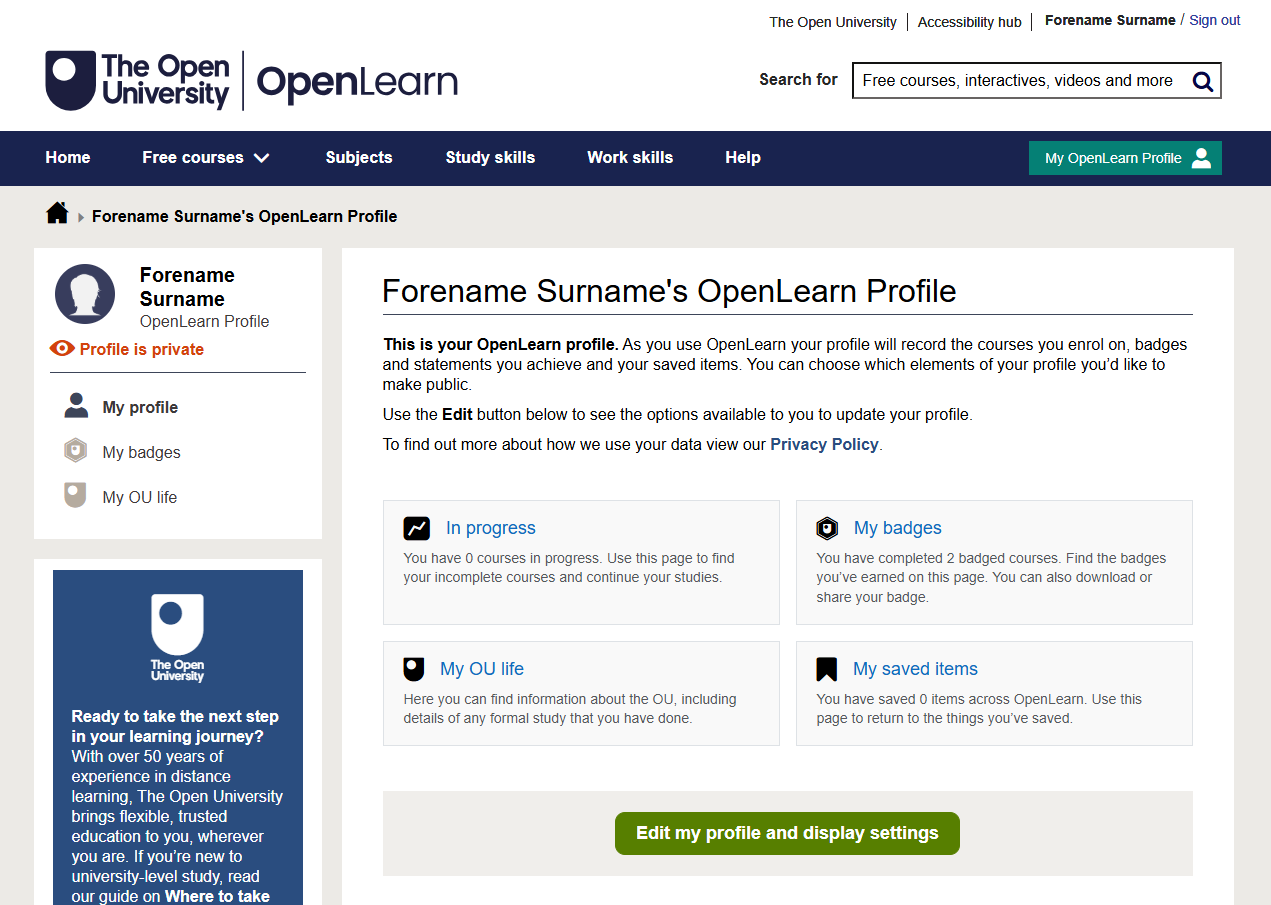Click the My OU life shield icon in sidebar

[75, 495]
